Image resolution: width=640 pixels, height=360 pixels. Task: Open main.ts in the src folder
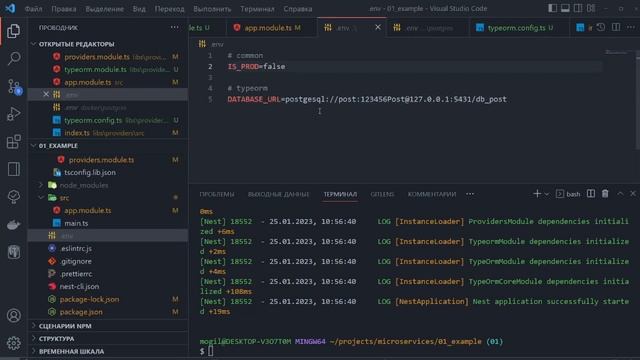pos(108,223)
